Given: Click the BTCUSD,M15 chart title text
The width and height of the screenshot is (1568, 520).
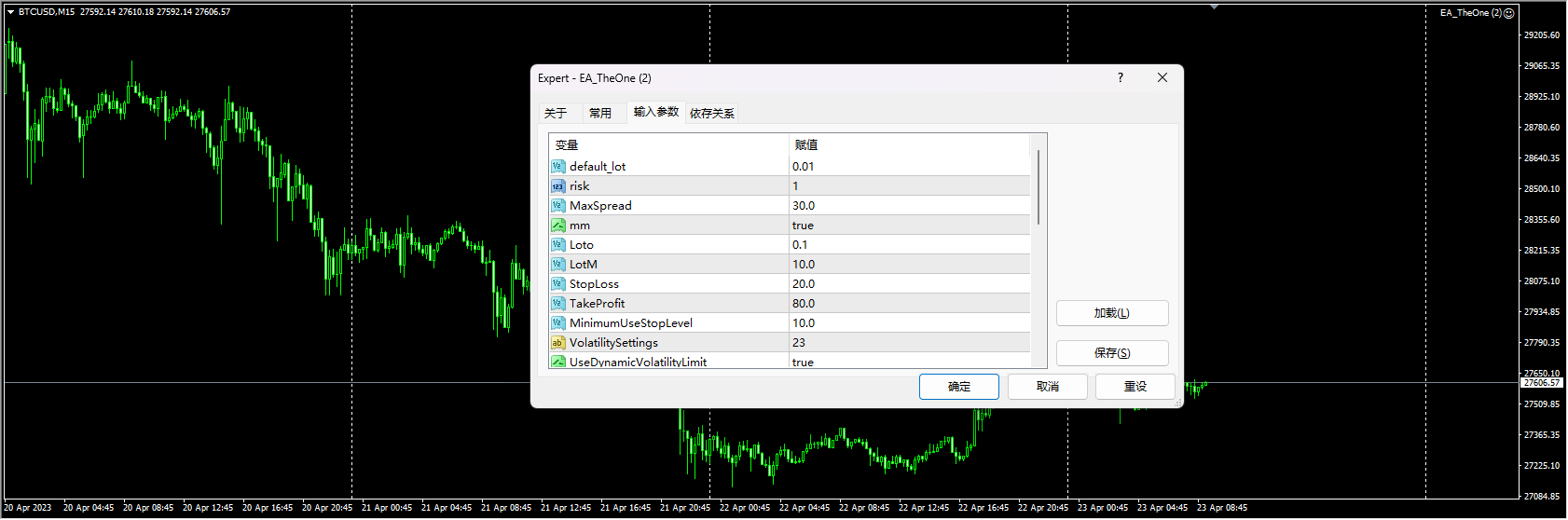Looking at the screenshot, I should click(x=47, y=12).
